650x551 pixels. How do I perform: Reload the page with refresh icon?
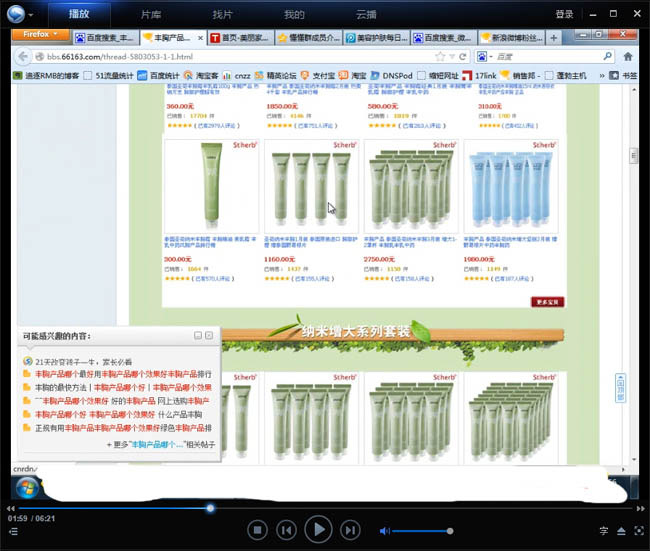pyautogui.click(x=463, y=56)
